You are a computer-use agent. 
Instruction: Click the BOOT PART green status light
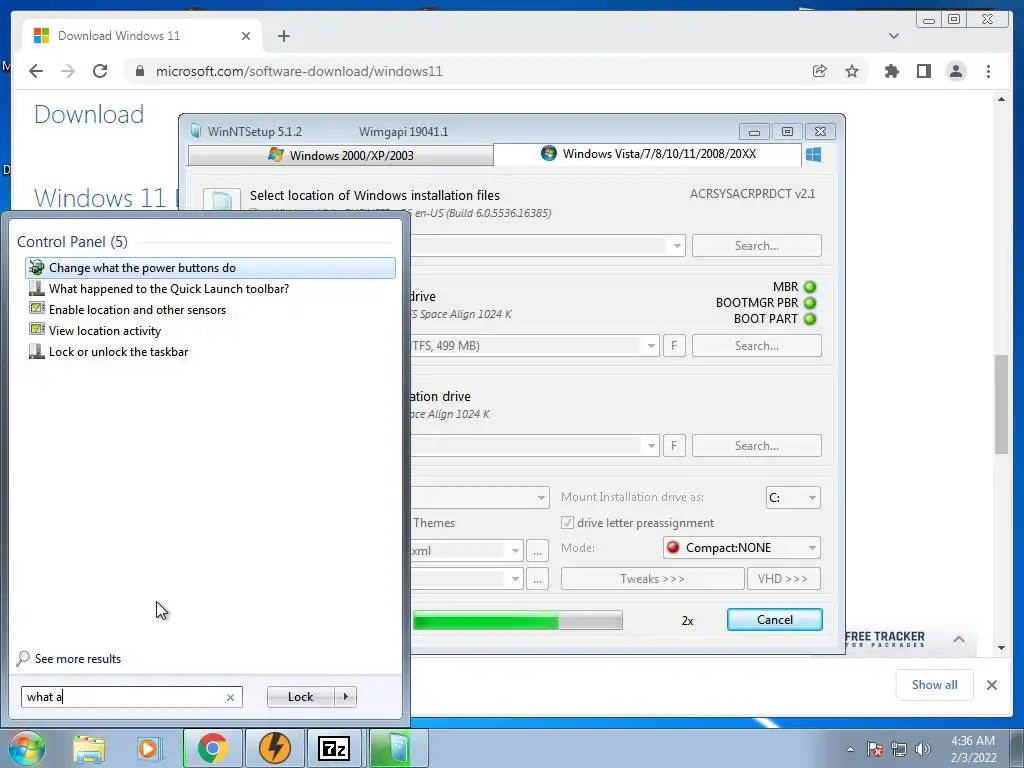point(810,319)
